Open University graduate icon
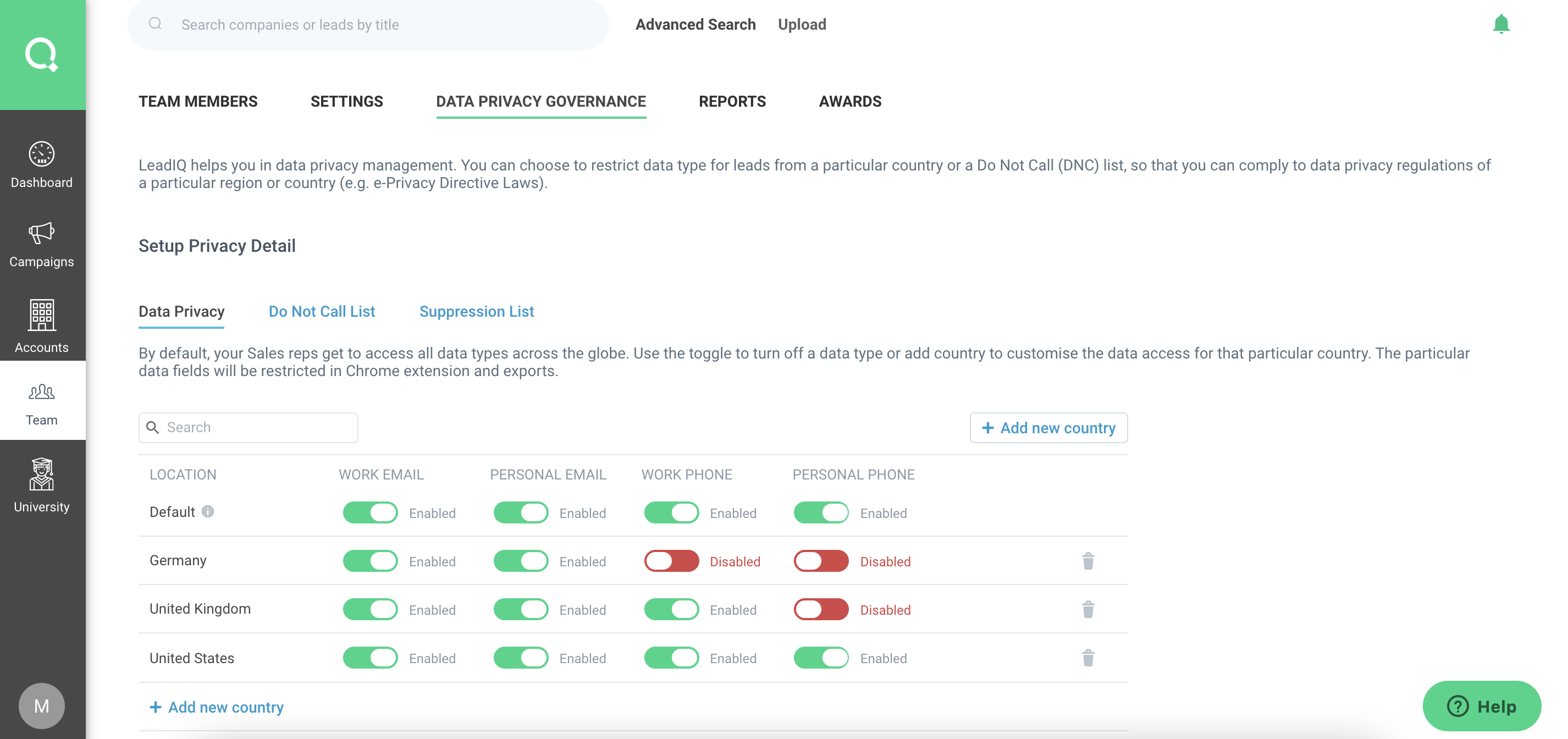 (x=41, y=475)
